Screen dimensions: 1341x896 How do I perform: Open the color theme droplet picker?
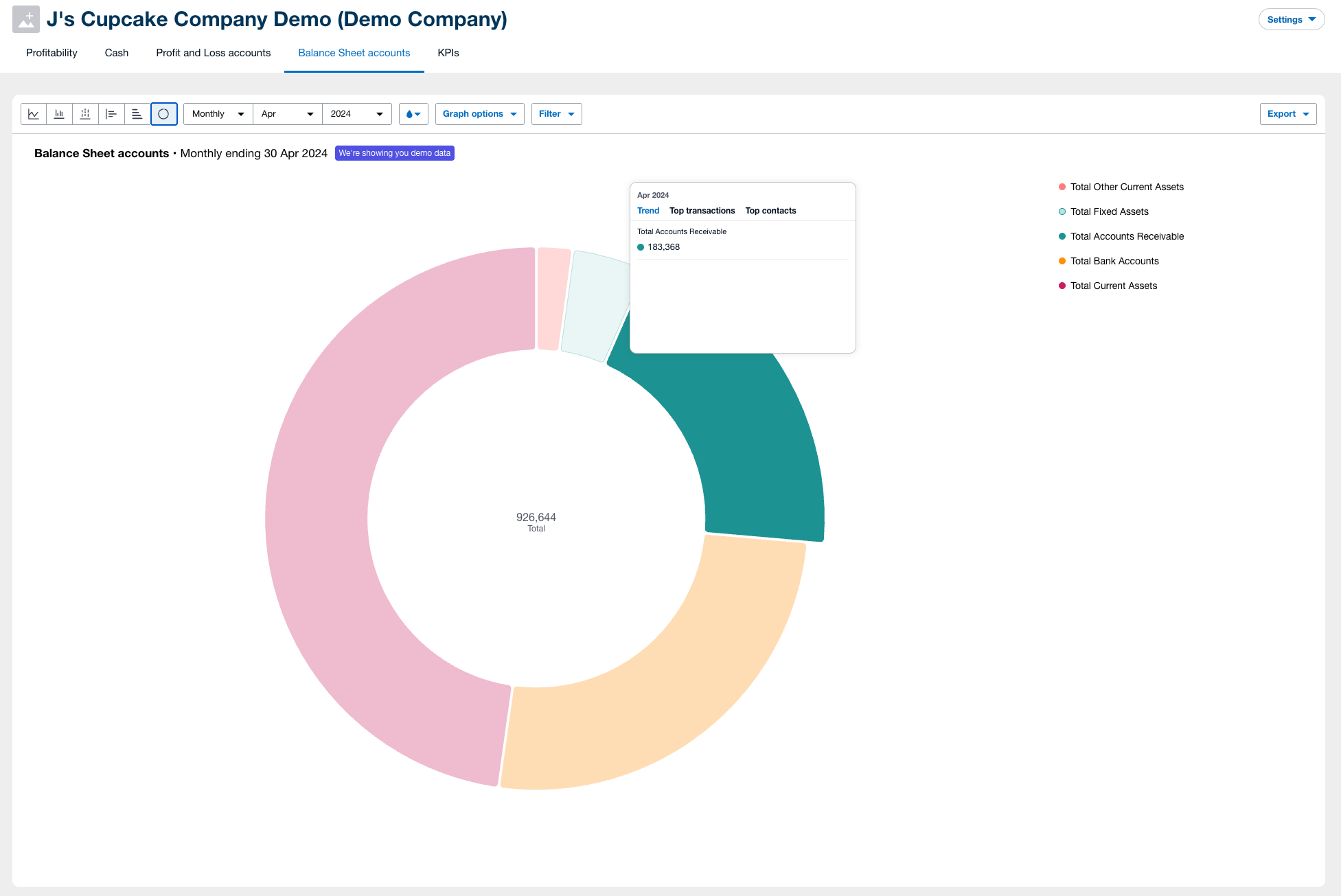pos(413,114)
